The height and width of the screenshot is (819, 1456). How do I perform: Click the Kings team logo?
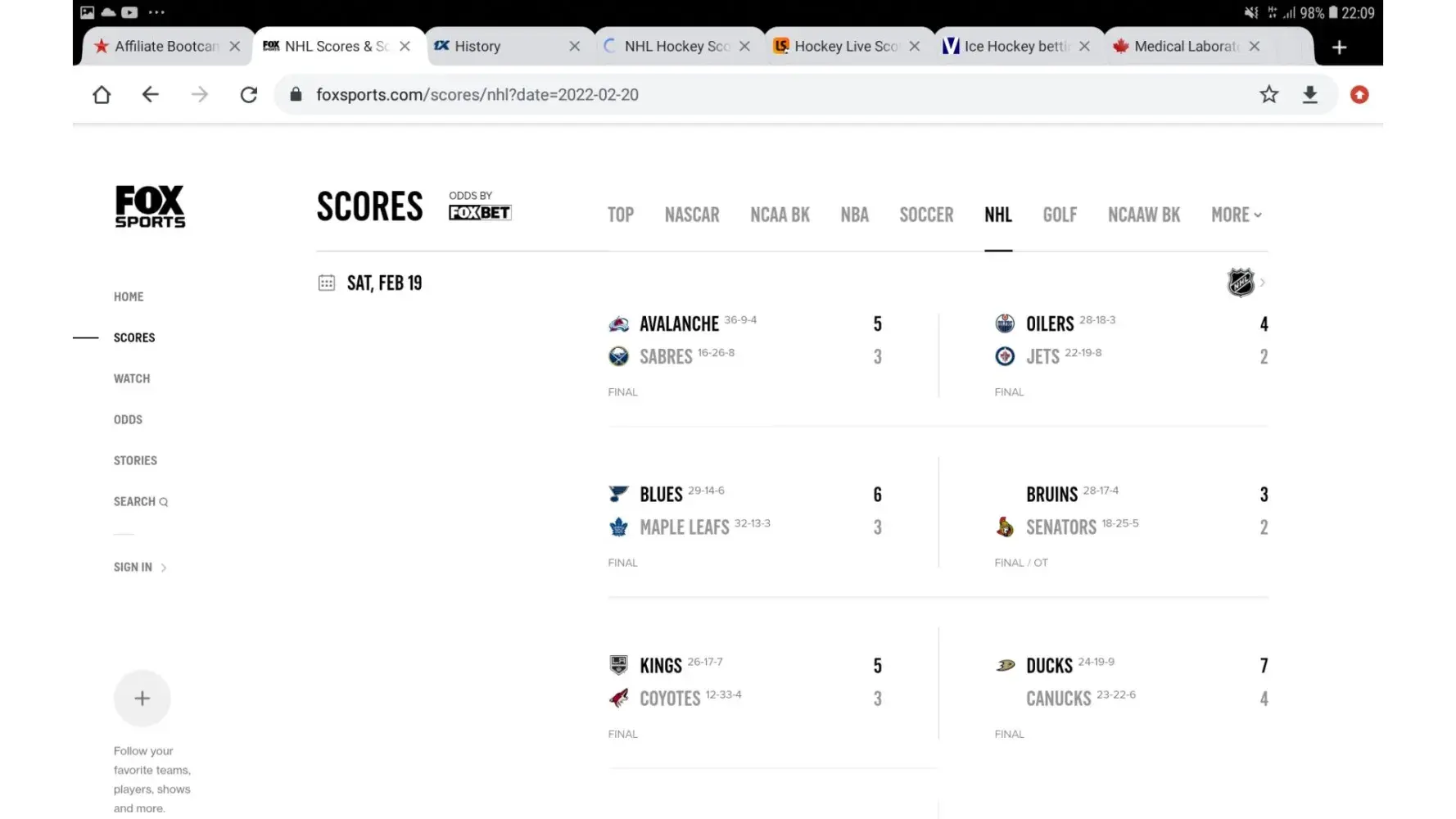[618, 665]
